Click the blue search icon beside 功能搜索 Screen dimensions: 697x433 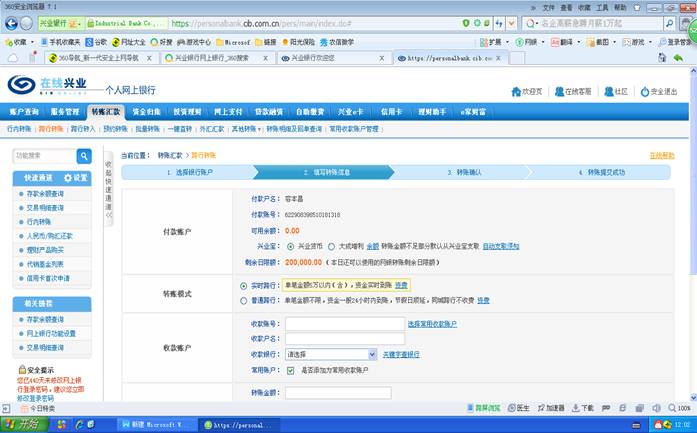[x=84, y=156]
